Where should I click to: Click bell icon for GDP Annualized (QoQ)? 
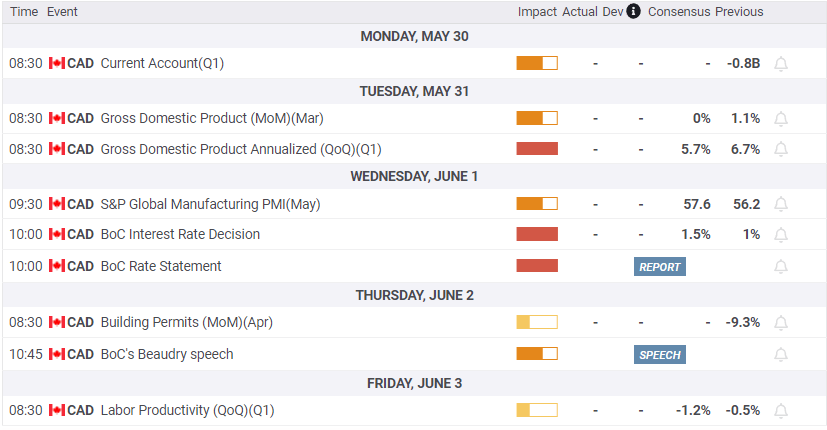coord(781,150)
